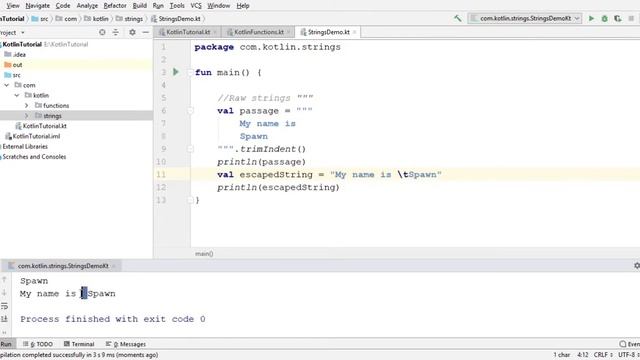The height and width of the screenshot is (360, 640).
Task: Fold the raw string block at line 6
Action: 190,111
